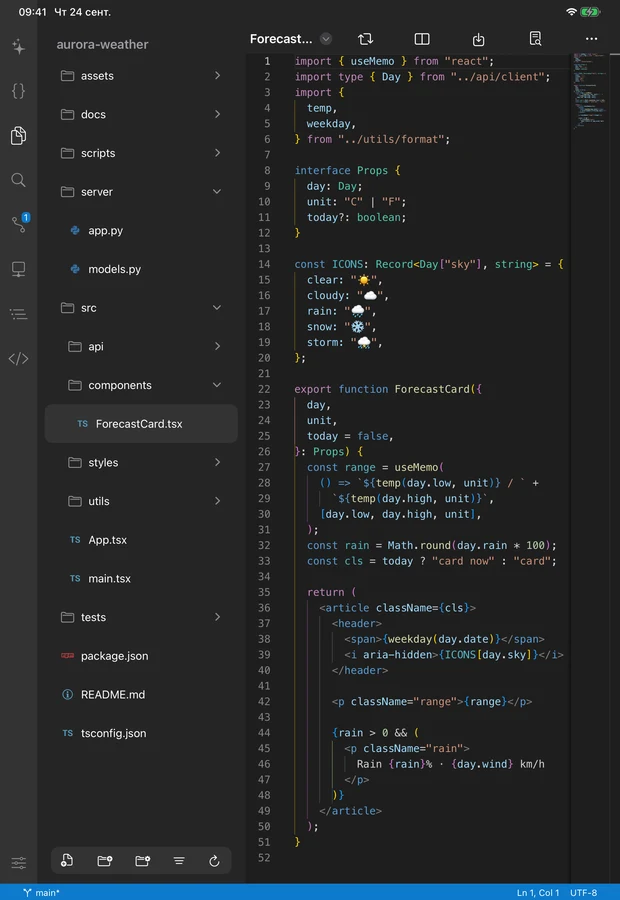
Task: Open the find-in-document icon
Action: tap(535, 38)
